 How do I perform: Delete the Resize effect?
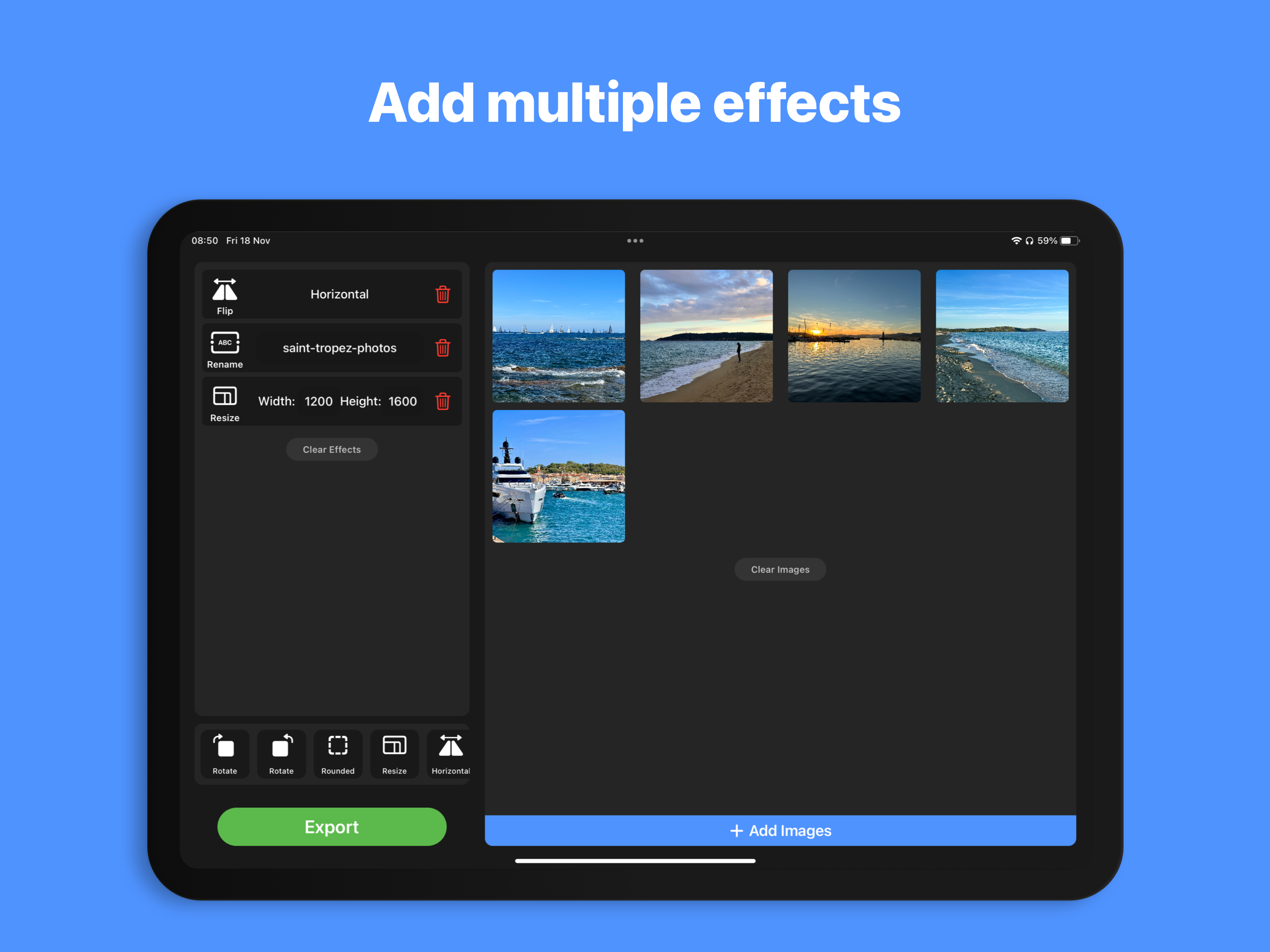coord(442,401)
